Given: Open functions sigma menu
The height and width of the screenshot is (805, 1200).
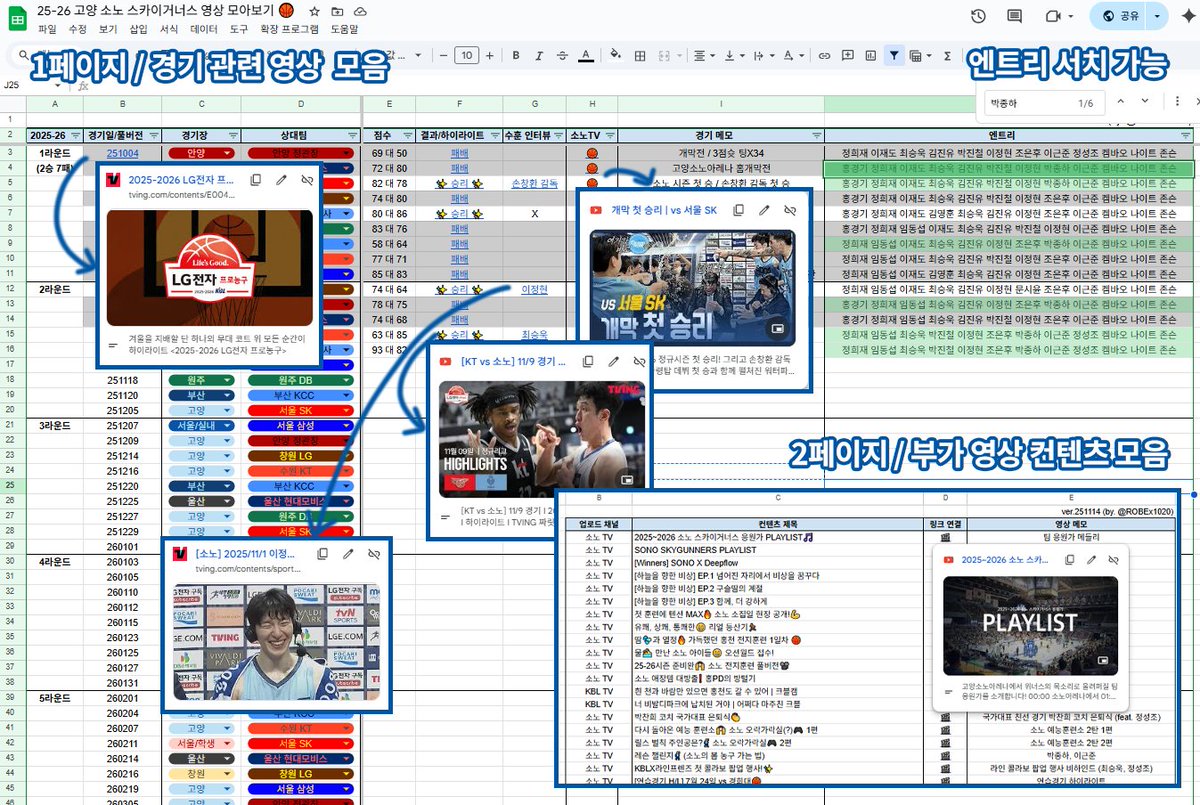Looking at the screenshot, I should coord(947,56).
